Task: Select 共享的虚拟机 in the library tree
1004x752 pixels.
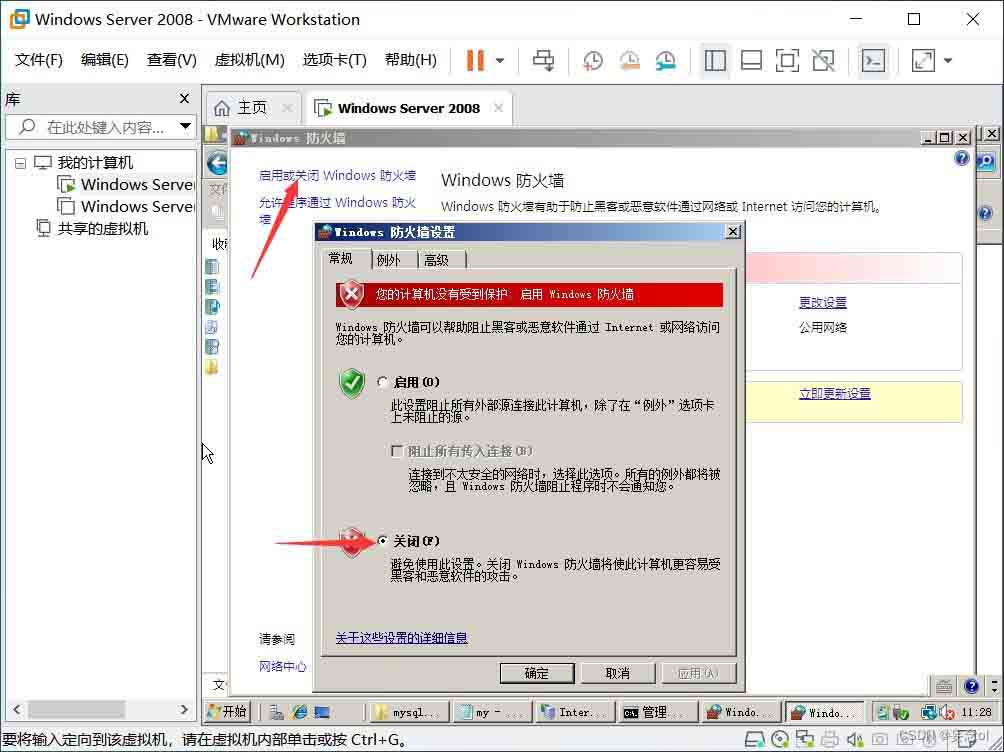Action: coord(92,229)
